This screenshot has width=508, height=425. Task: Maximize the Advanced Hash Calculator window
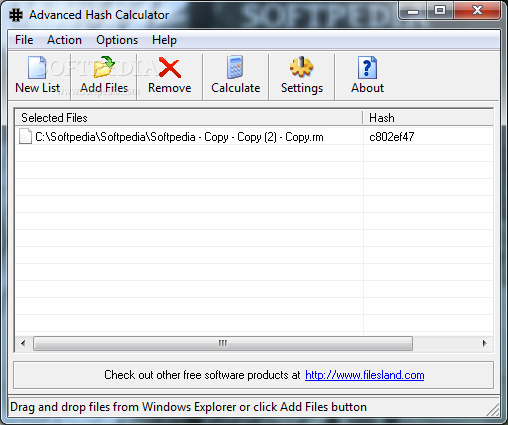[440, 11]
